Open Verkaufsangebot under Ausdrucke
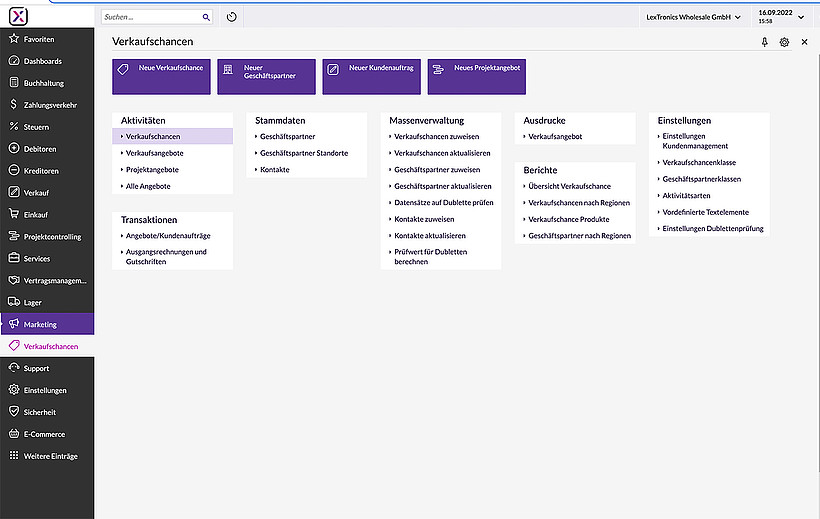 555,137
